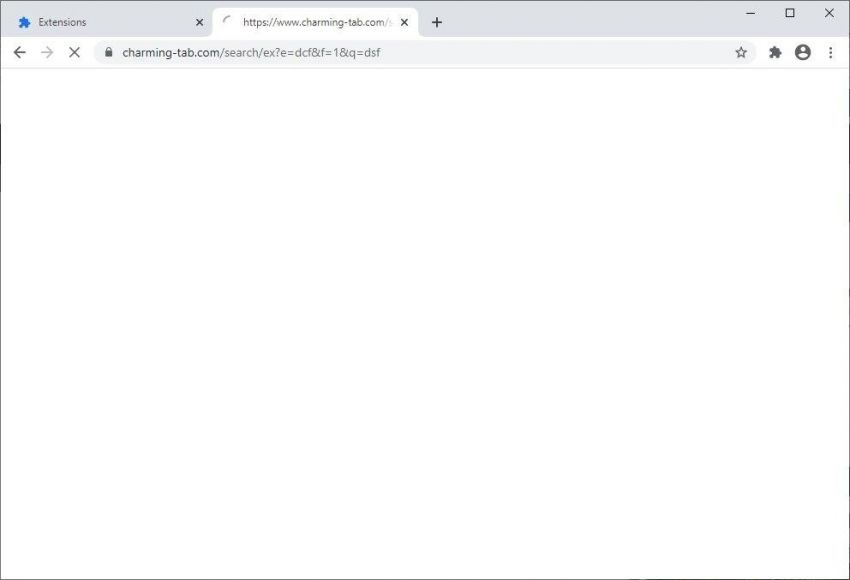The image size is (850, 580).
Task: Maximize the browser window
Action: tap(790, 13)
